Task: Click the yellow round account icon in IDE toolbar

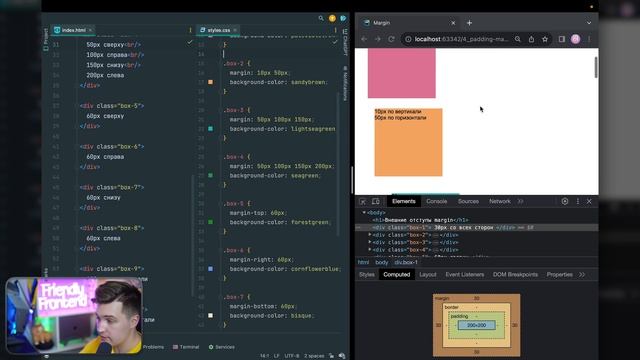Action: pos(332,18)
